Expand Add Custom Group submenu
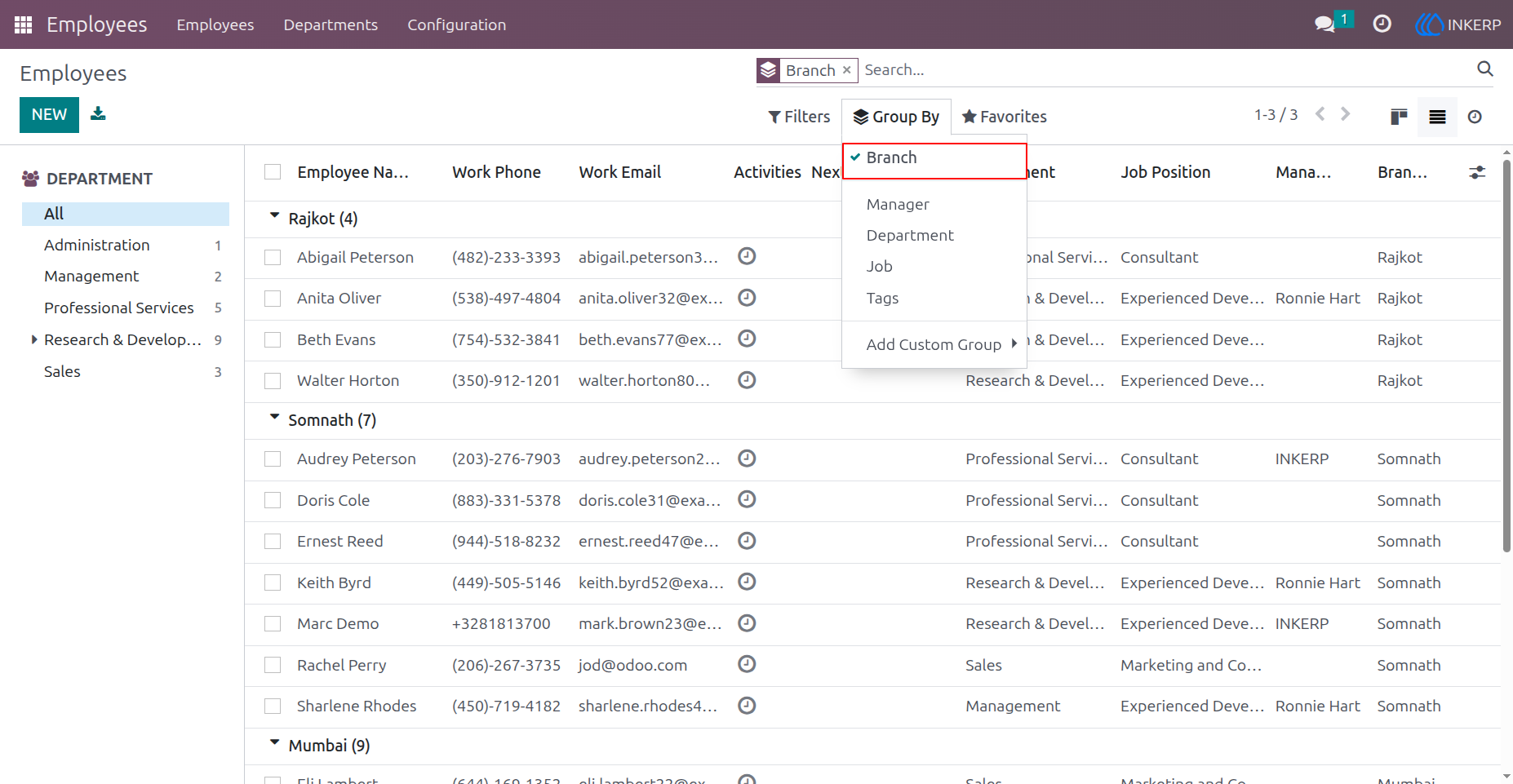Screen dimensions: 1513x784 (934, 344)
